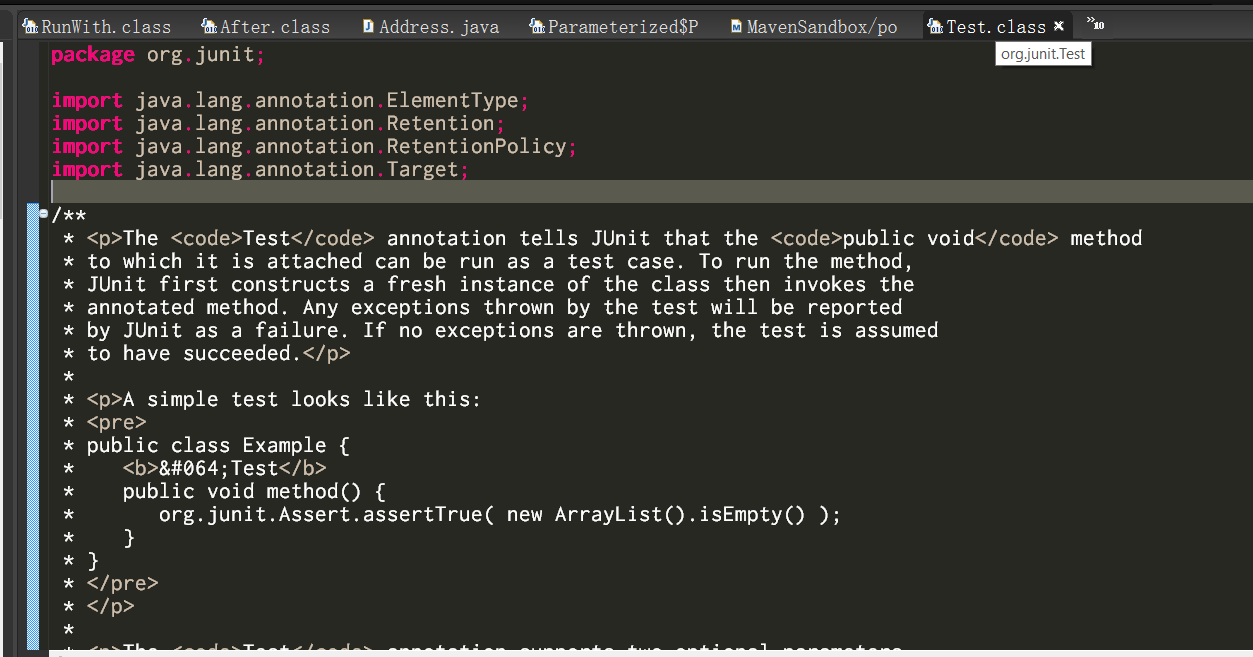Click on RetentionPolicy import text

[x=476, y=146]
